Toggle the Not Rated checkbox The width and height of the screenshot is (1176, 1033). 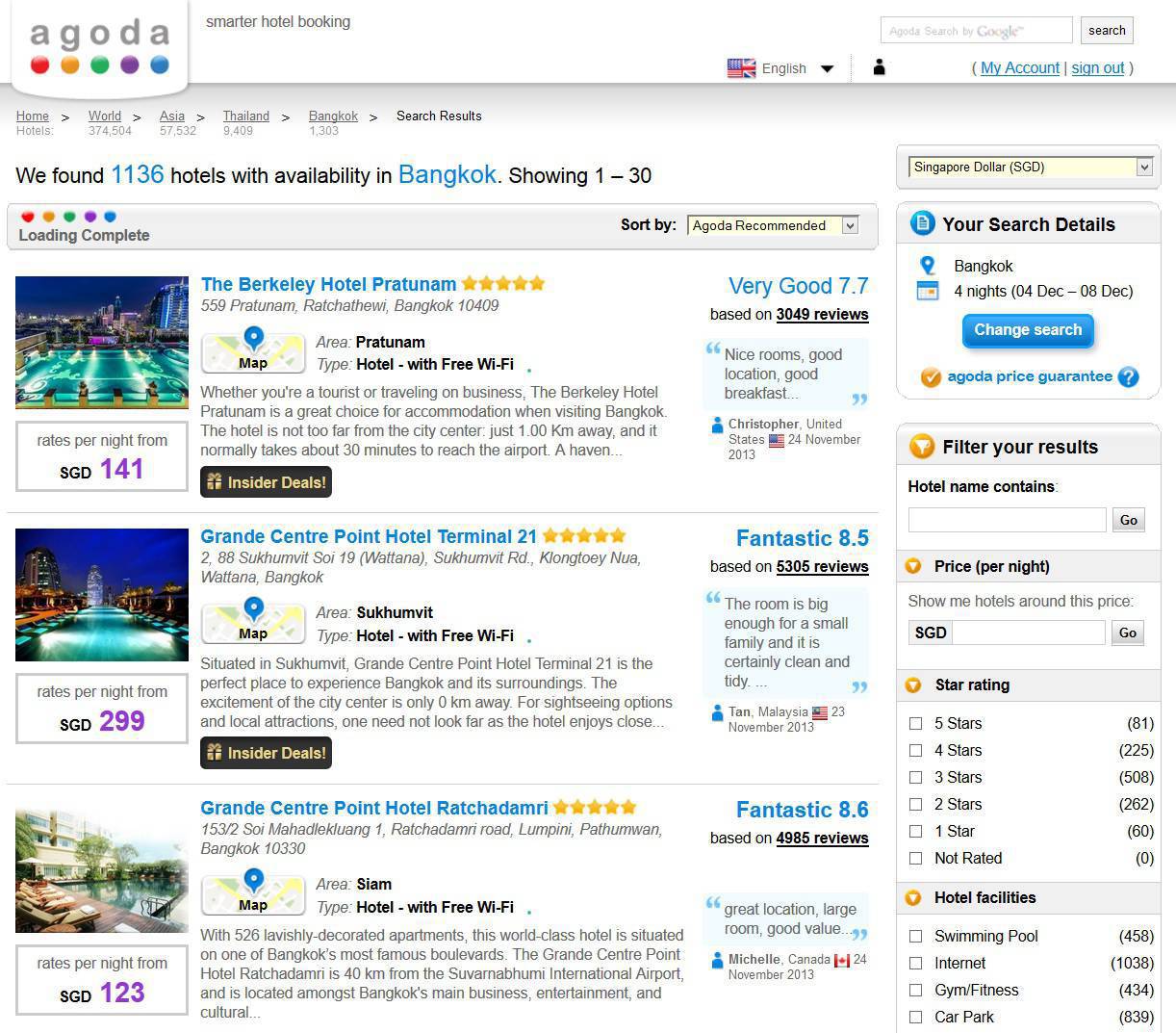click(916, 858)
